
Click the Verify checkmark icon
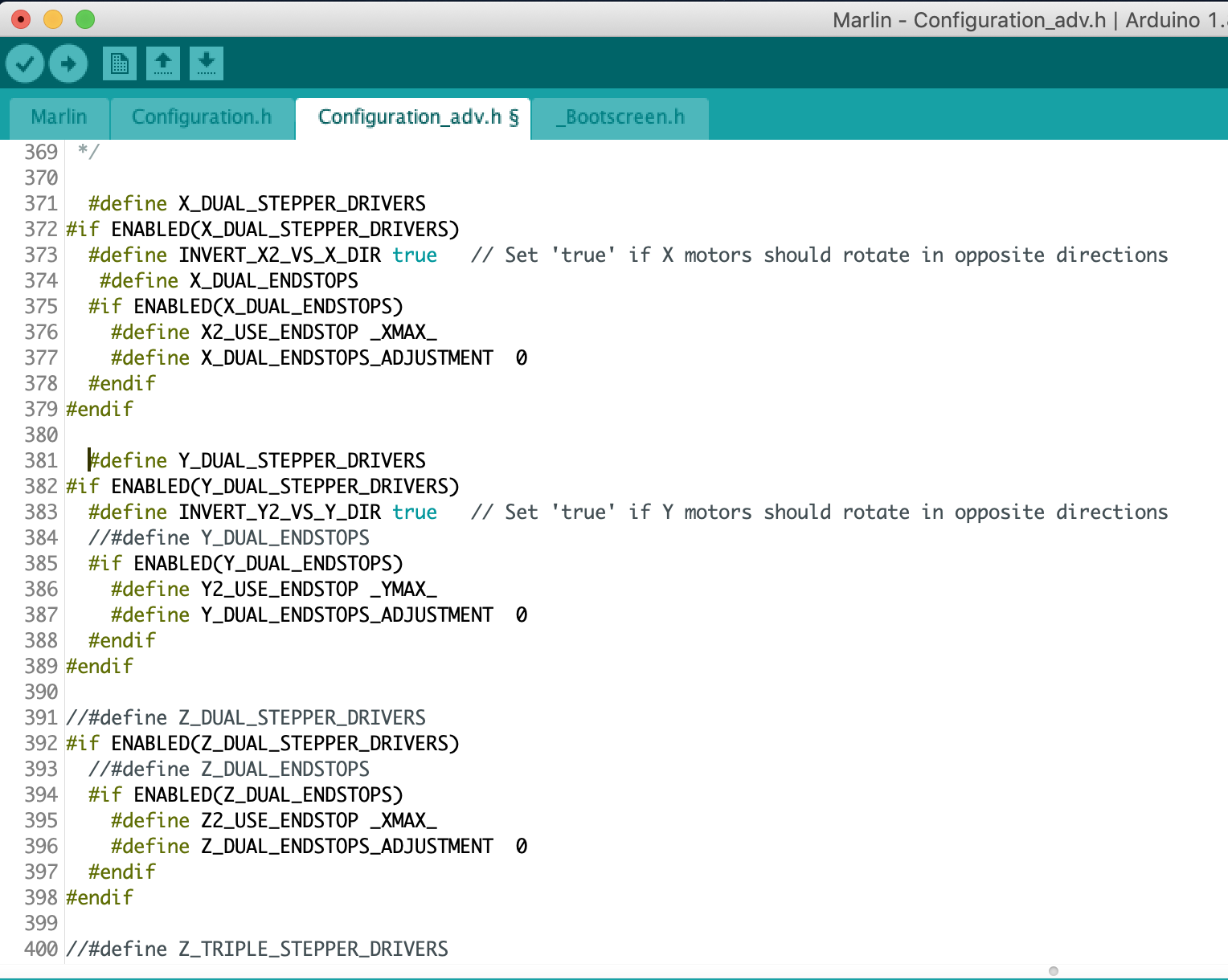pyautogui.click(x=25, y=63)
